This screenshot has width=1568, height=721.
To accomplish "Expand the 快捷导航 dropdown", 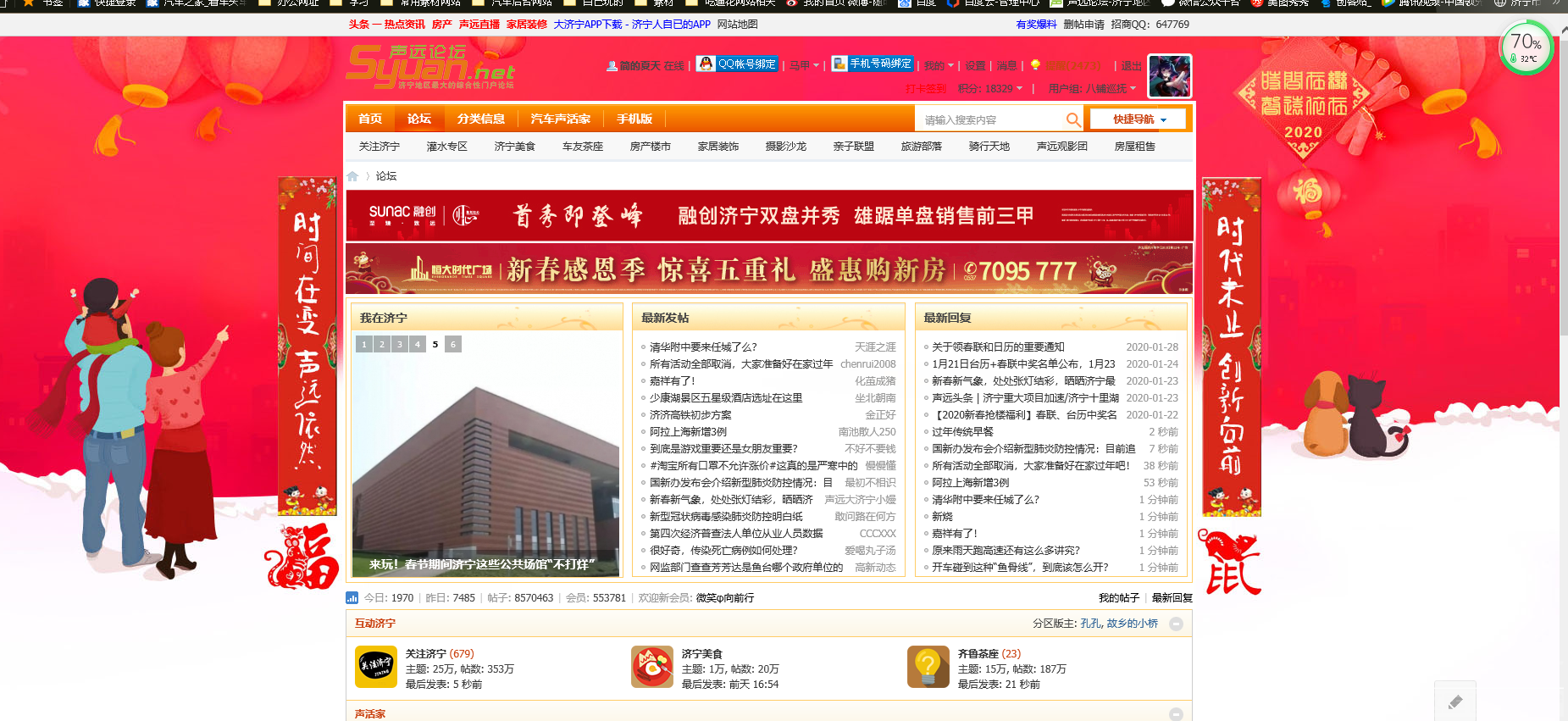I will (1139, 119).
